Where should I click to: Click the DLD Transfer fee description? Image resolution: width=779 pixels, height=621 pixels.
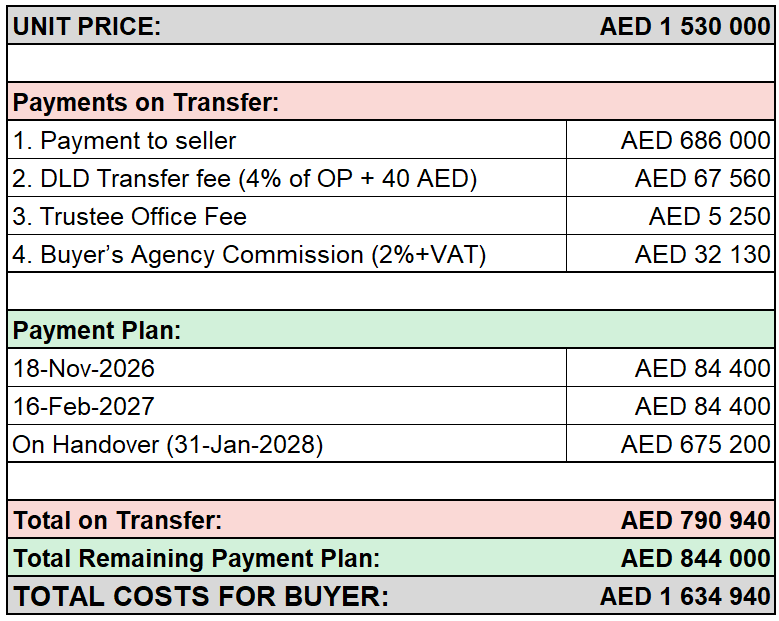[x=244, y=179]
